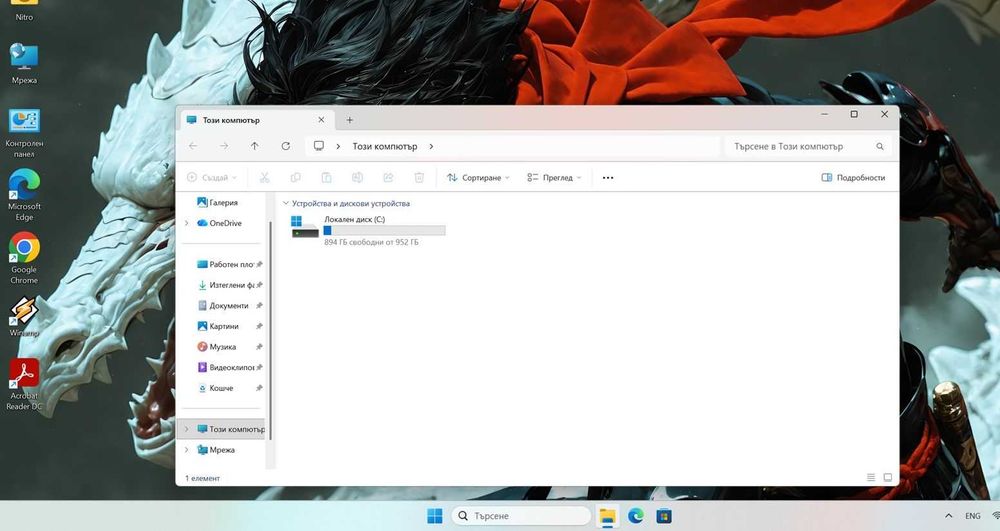Collapse Устройства и дискови устройства group
This screenshot has height=531, width=1000.
click(285, 203)
